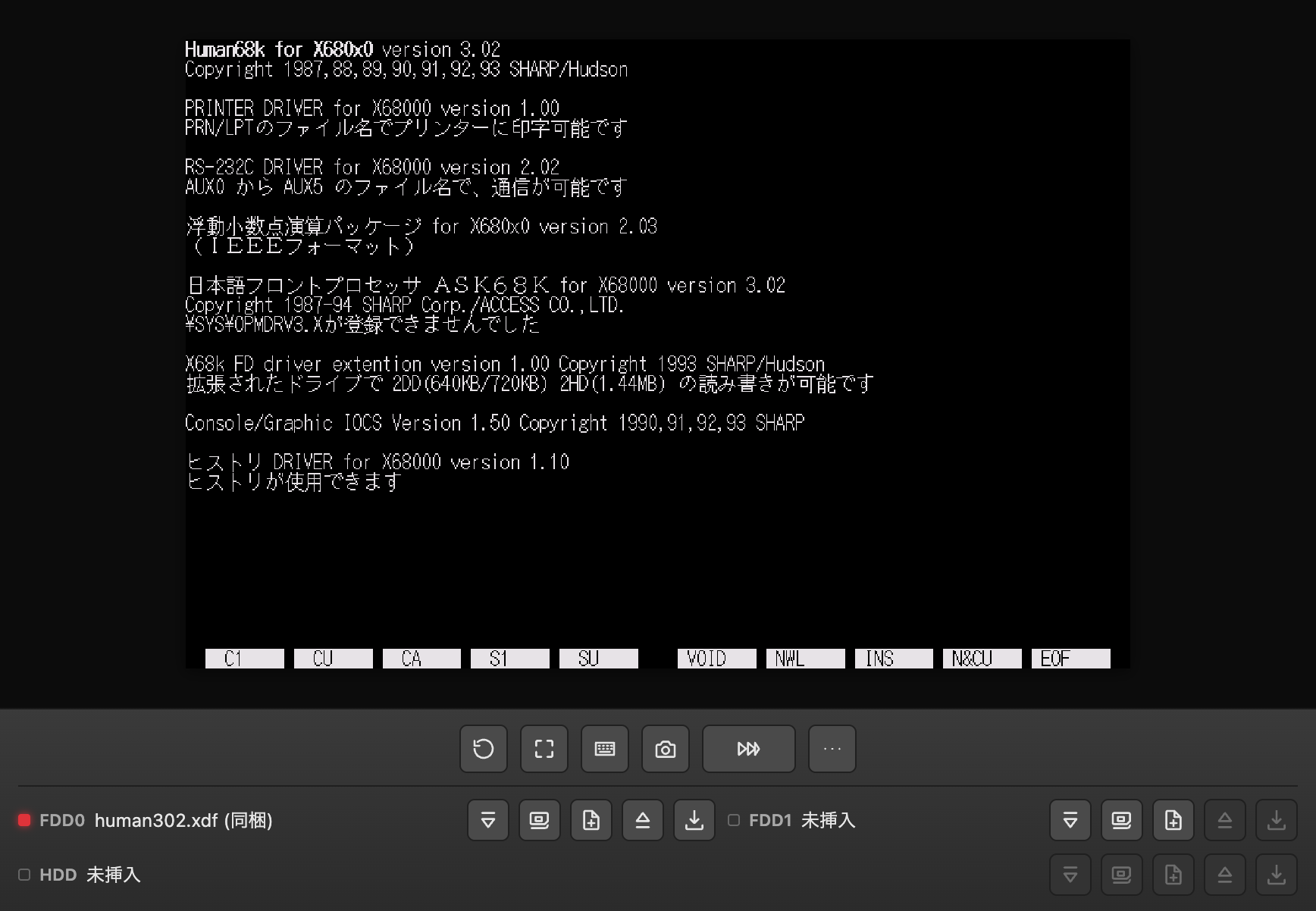Create a new disk file for FDD1
Viewport: 1316px width, 911px height.
point(1173,820)
